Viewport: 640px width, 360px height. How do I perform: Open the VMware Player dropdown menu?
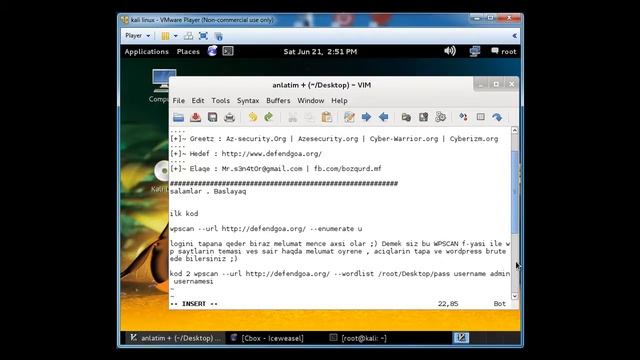pyautogui.click(x=138, y=36)
